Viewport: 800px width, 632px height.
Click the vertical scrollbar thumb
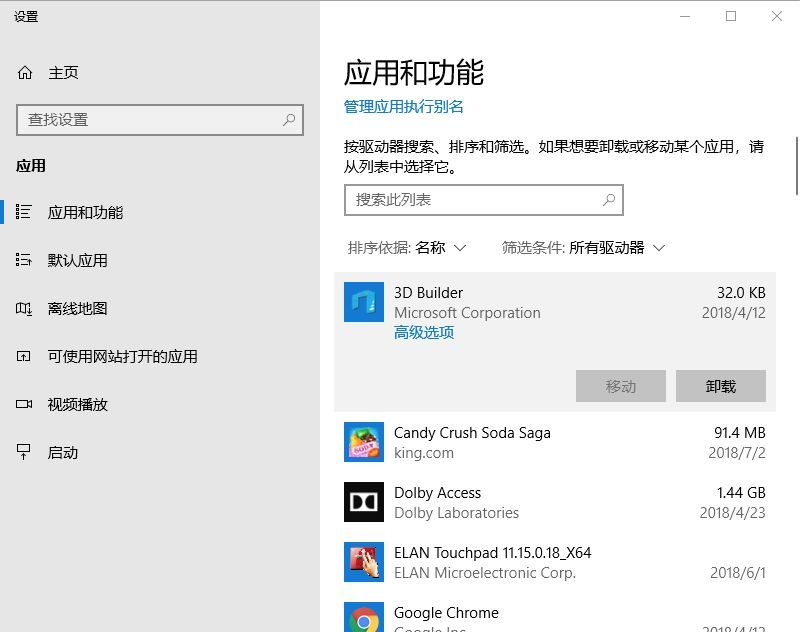point(797,166)
